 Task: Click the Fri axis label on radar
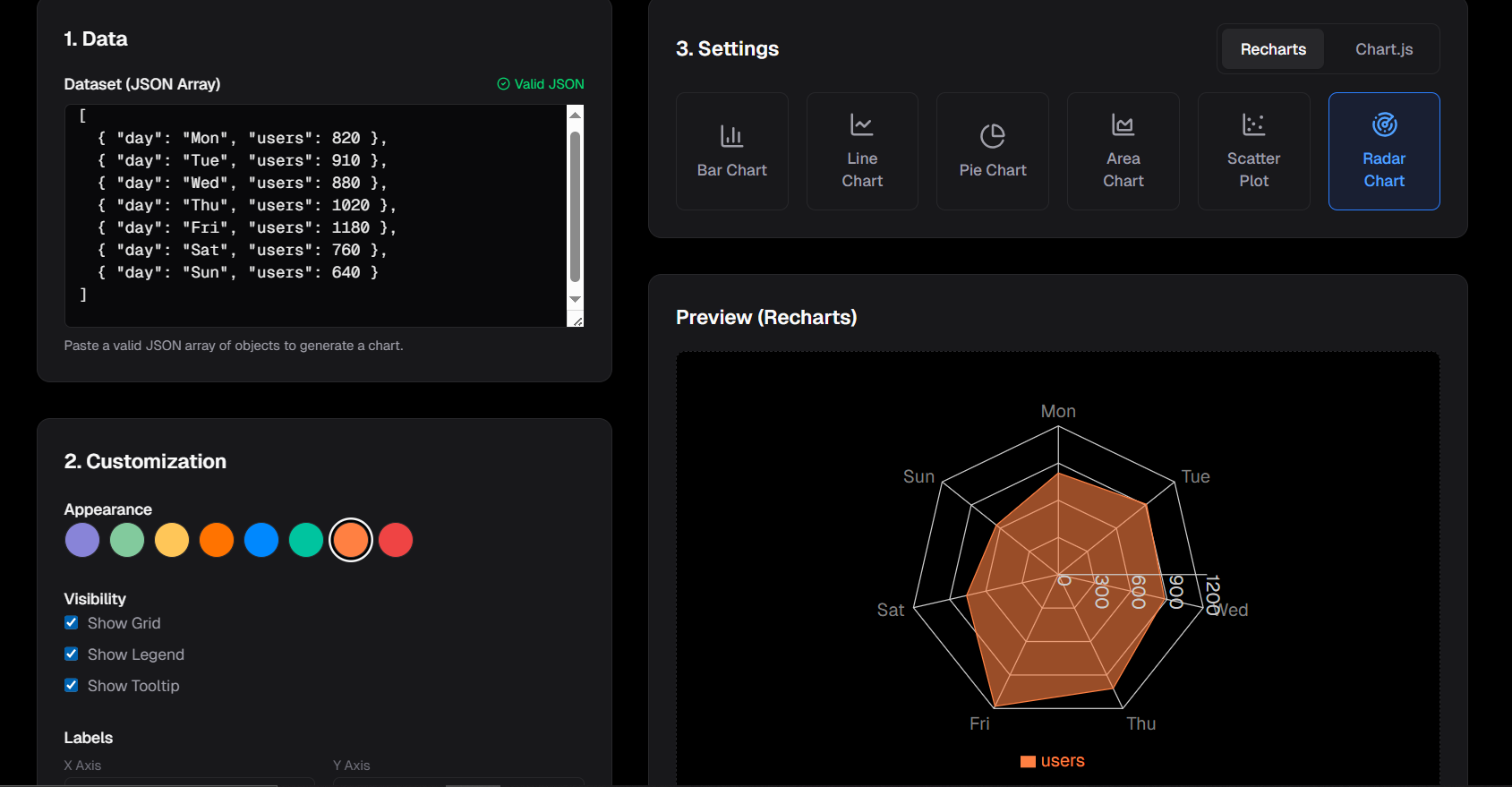[x=979, y=723]
